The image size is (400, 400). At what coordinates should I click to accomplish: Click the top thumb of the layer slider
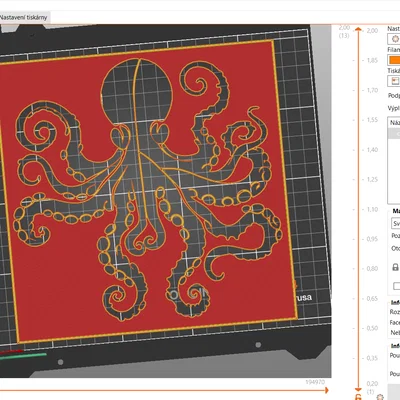pos(358,29)
